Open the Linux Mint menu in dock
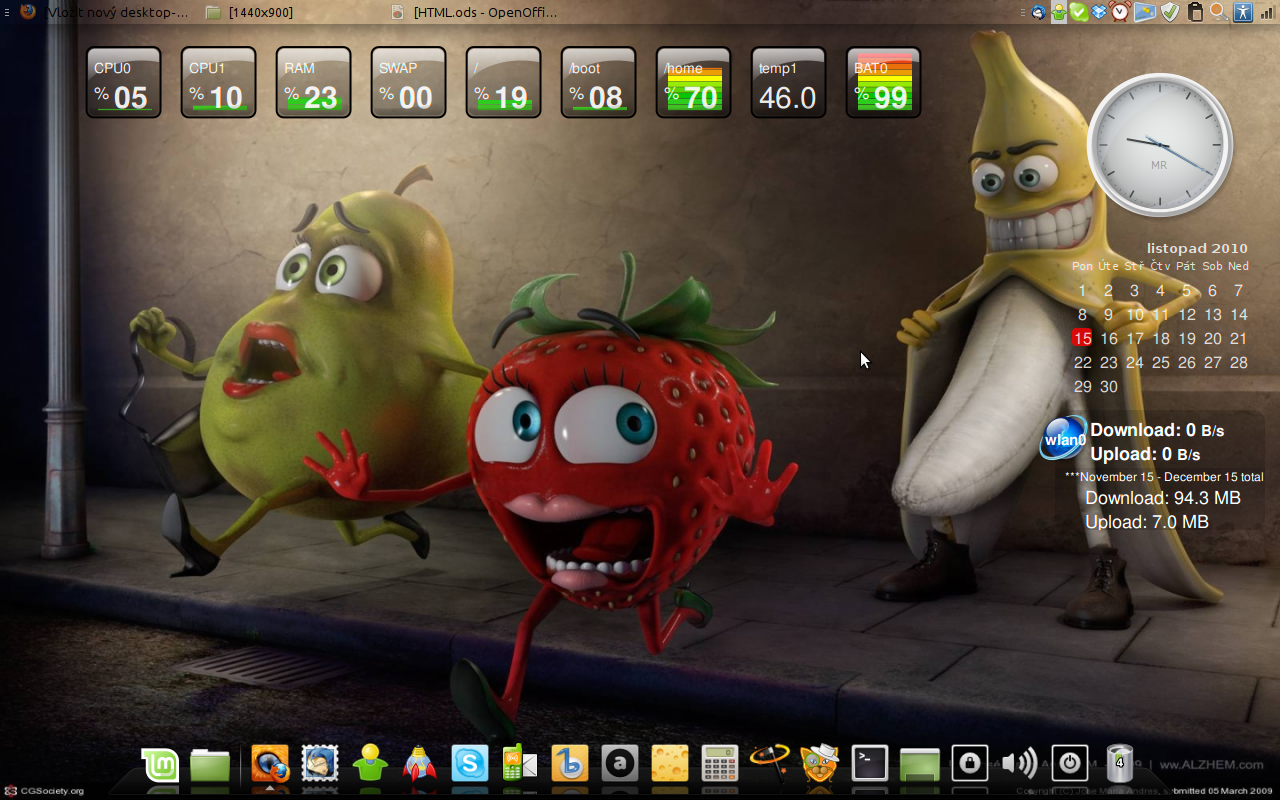Image resolution: width=1280 pixels, height=800 pixels. click(x=160, y=766)
